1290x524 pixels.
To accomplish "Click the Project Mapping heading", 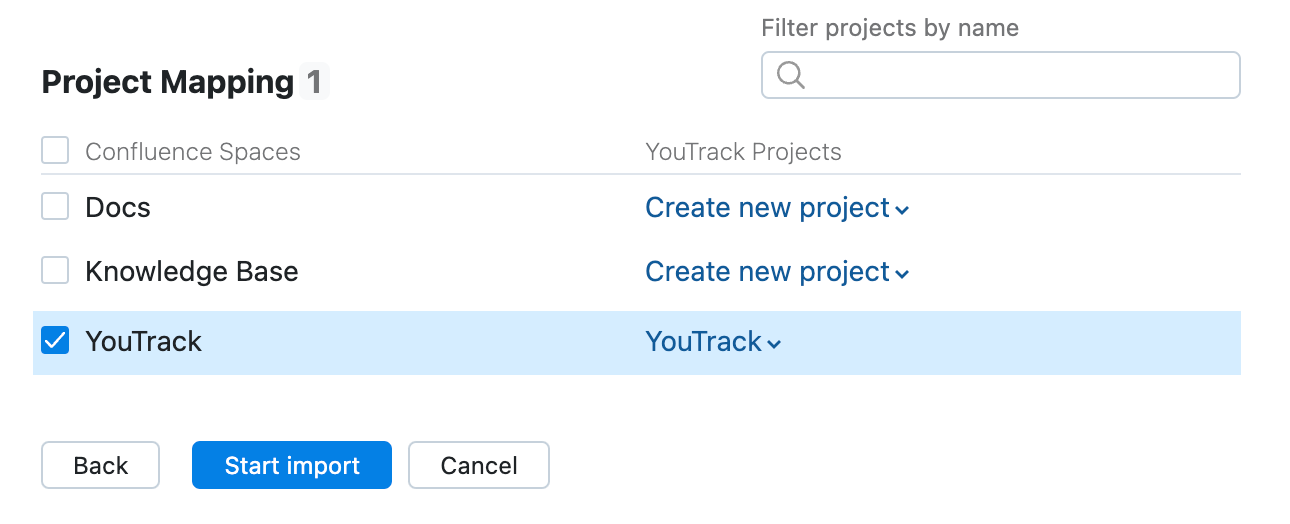I will click(167, 82).
